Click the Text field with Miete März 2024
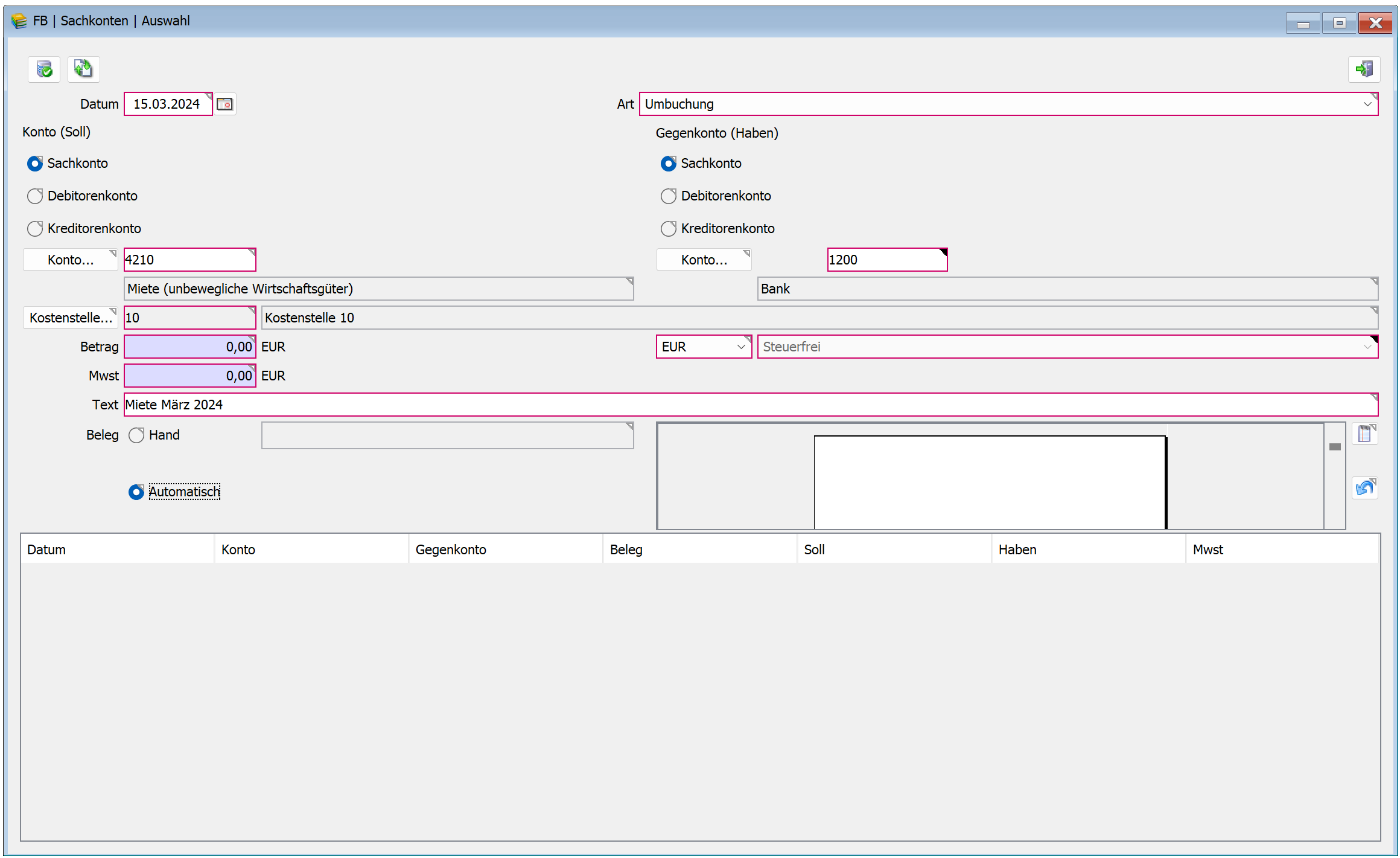This screenshot has width=1400, height=858. pyautogui.click(x=751, y=405)
